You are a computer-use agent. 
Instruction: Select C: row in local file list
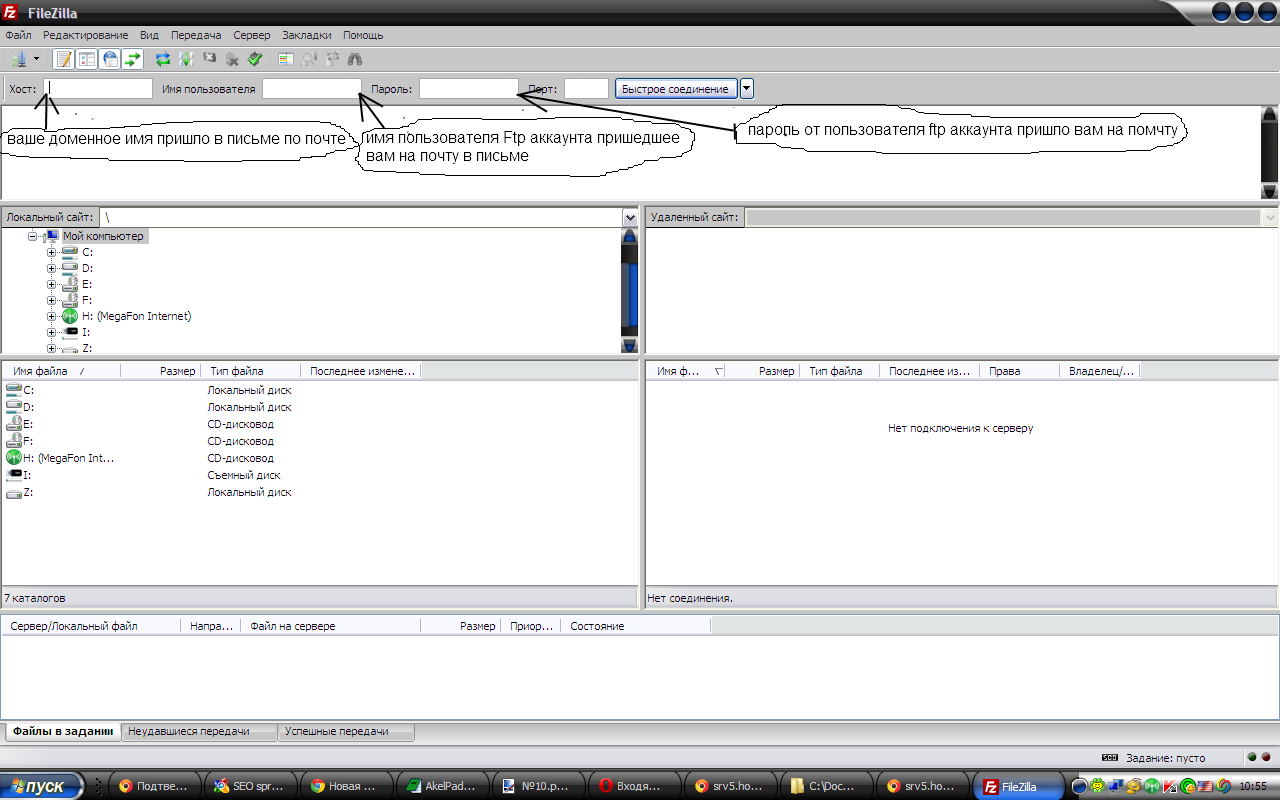(212, 390)
